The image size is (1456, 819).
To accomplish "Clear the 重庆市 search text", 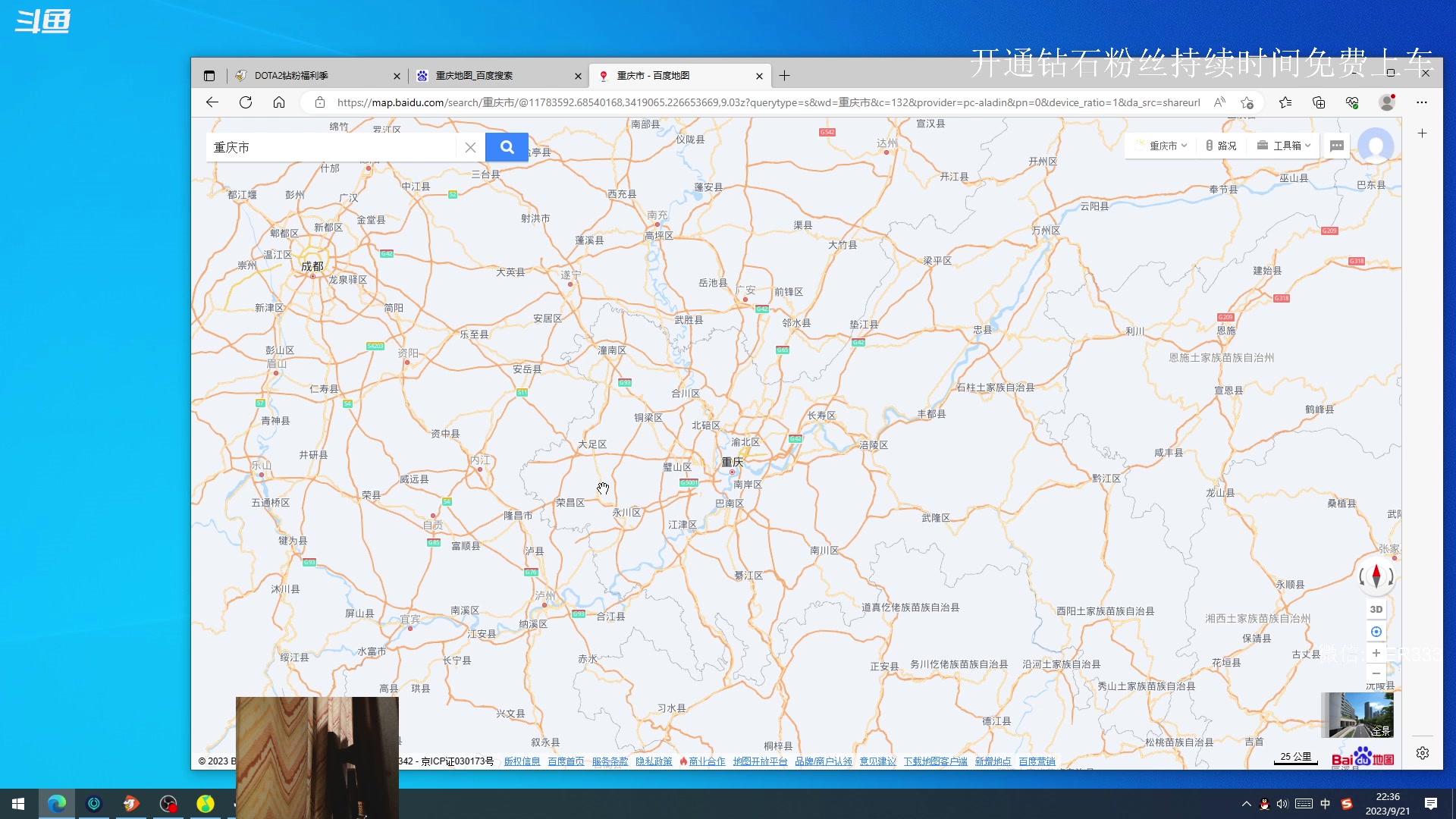I will pos(470,147).
